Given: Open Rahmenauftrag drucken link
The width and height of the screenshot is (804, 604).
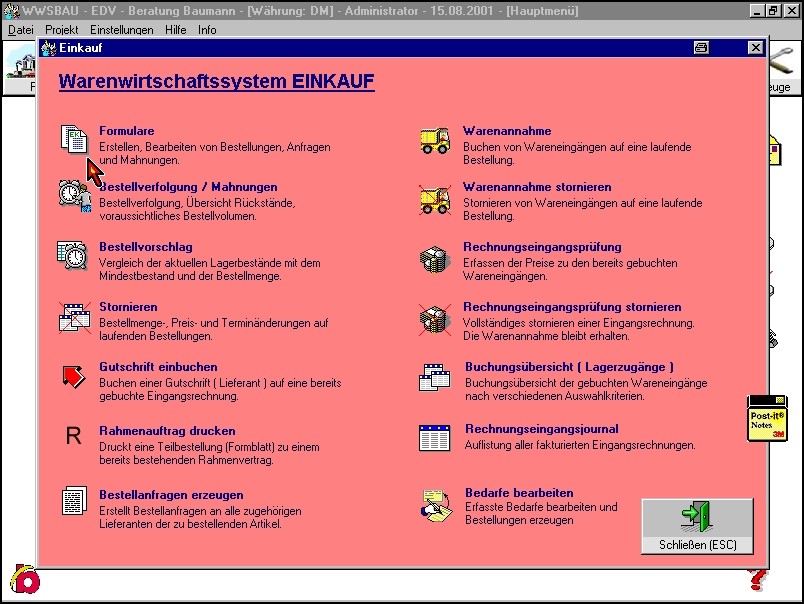Looking at the screenshot, I should point(168,431).
